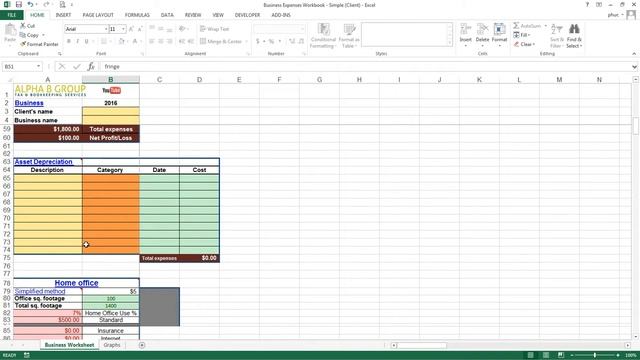This screenshot has height=360, width=640.
Task: Confirm entry with formula bar checkmark
Action: (77, 67)
